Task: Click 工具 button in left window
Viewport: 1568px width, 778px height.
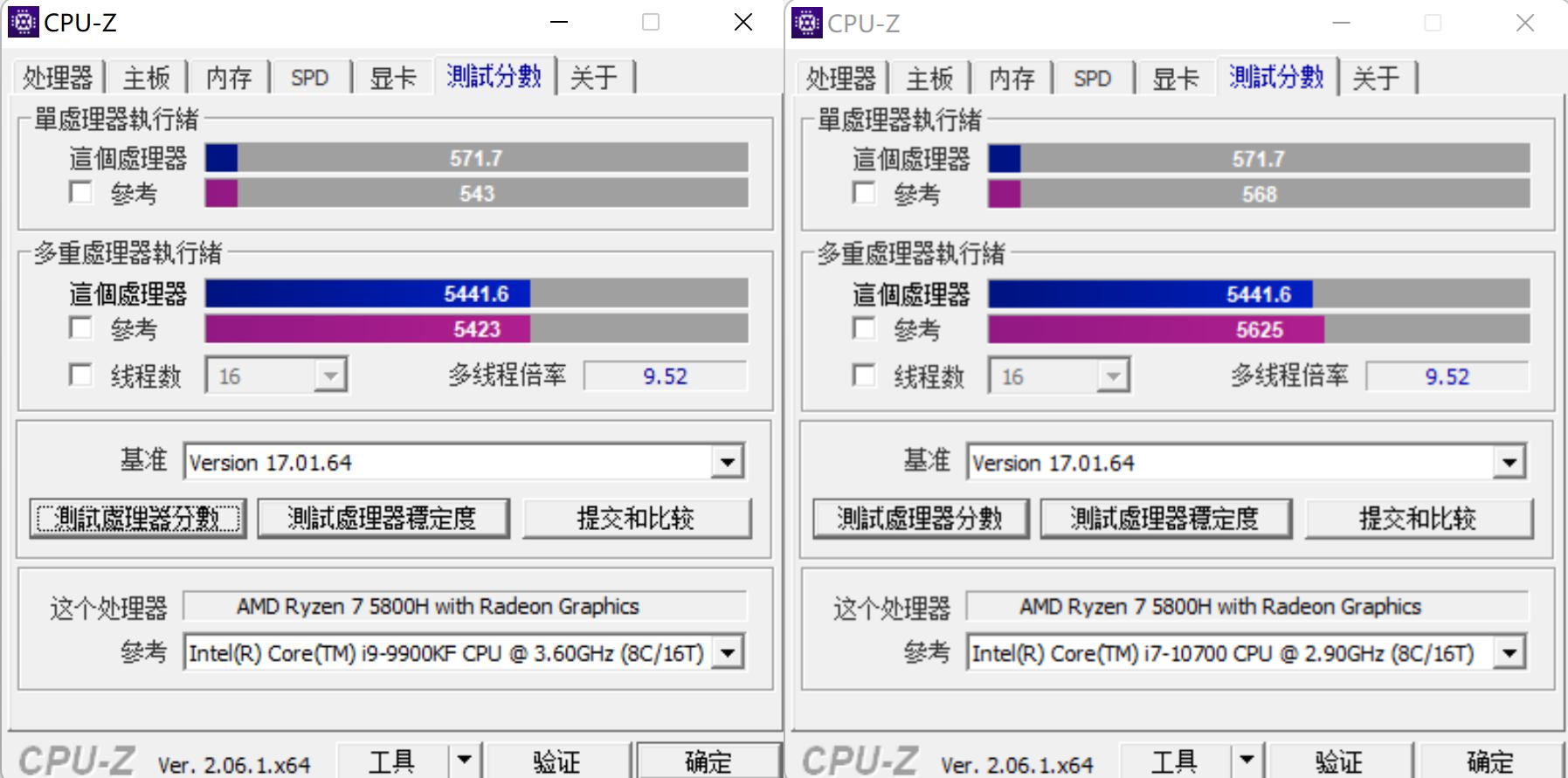Action: coord(392,761)
